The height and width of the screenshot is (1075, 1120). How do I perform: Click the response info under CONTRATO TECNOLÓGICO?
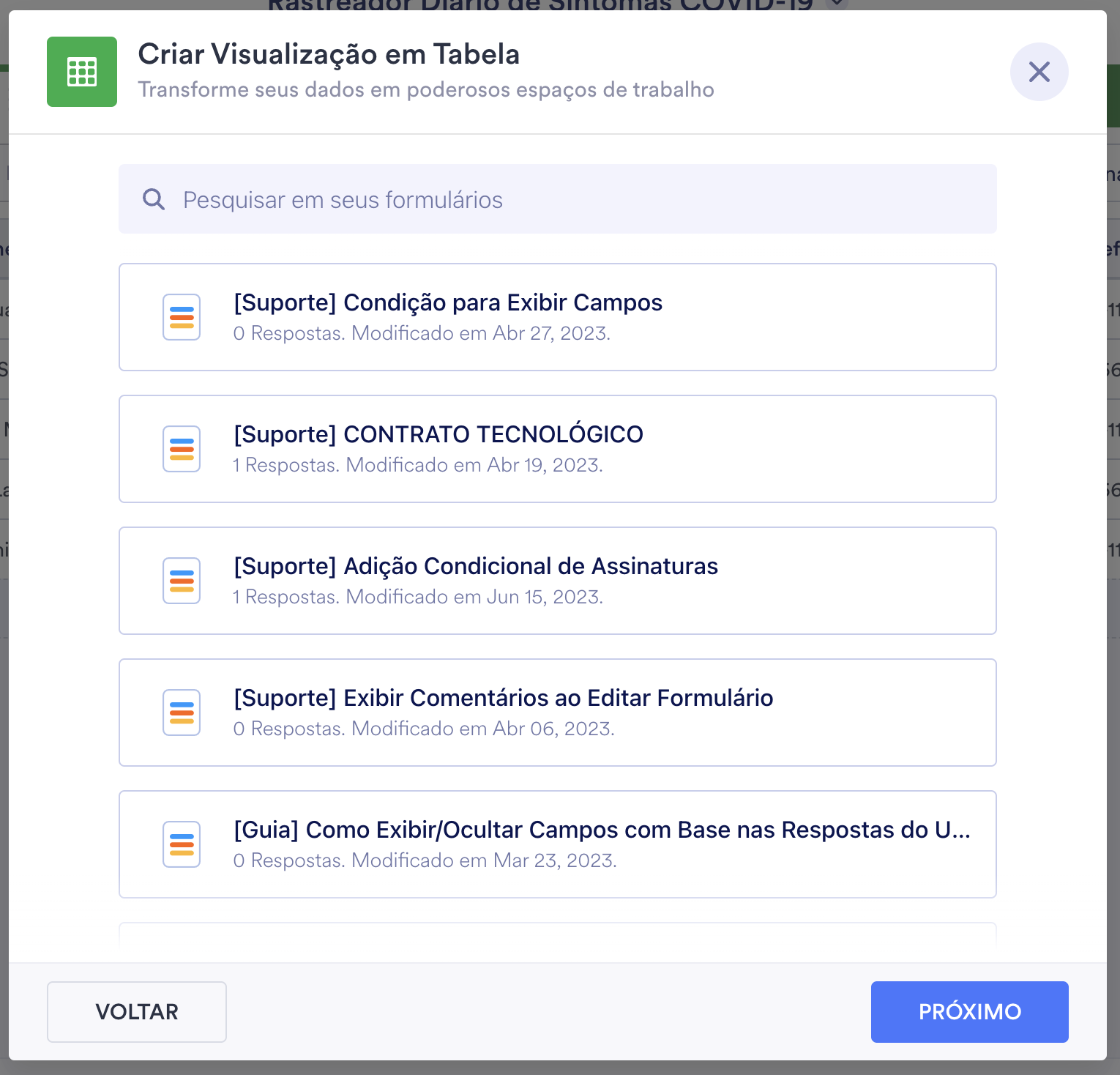click(x=418, y=465)
